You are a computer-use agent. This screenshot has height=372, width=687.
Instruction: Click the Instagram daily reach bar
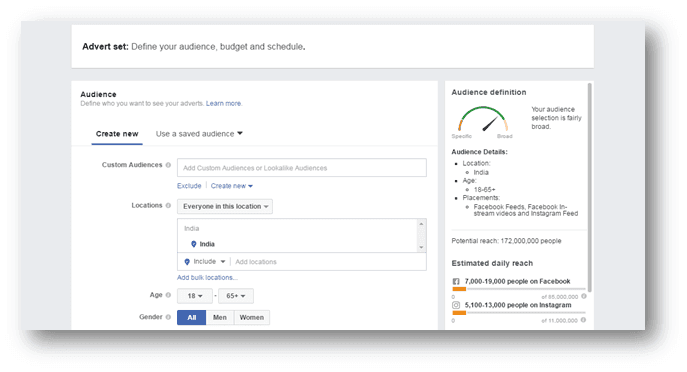(x=519, y=313)
